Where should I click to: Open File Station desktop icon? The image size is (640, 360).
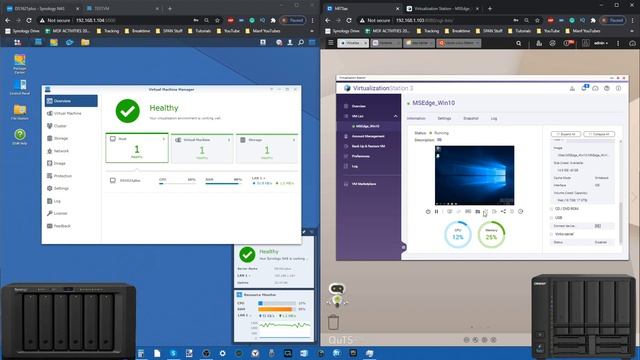click(20, 112)
